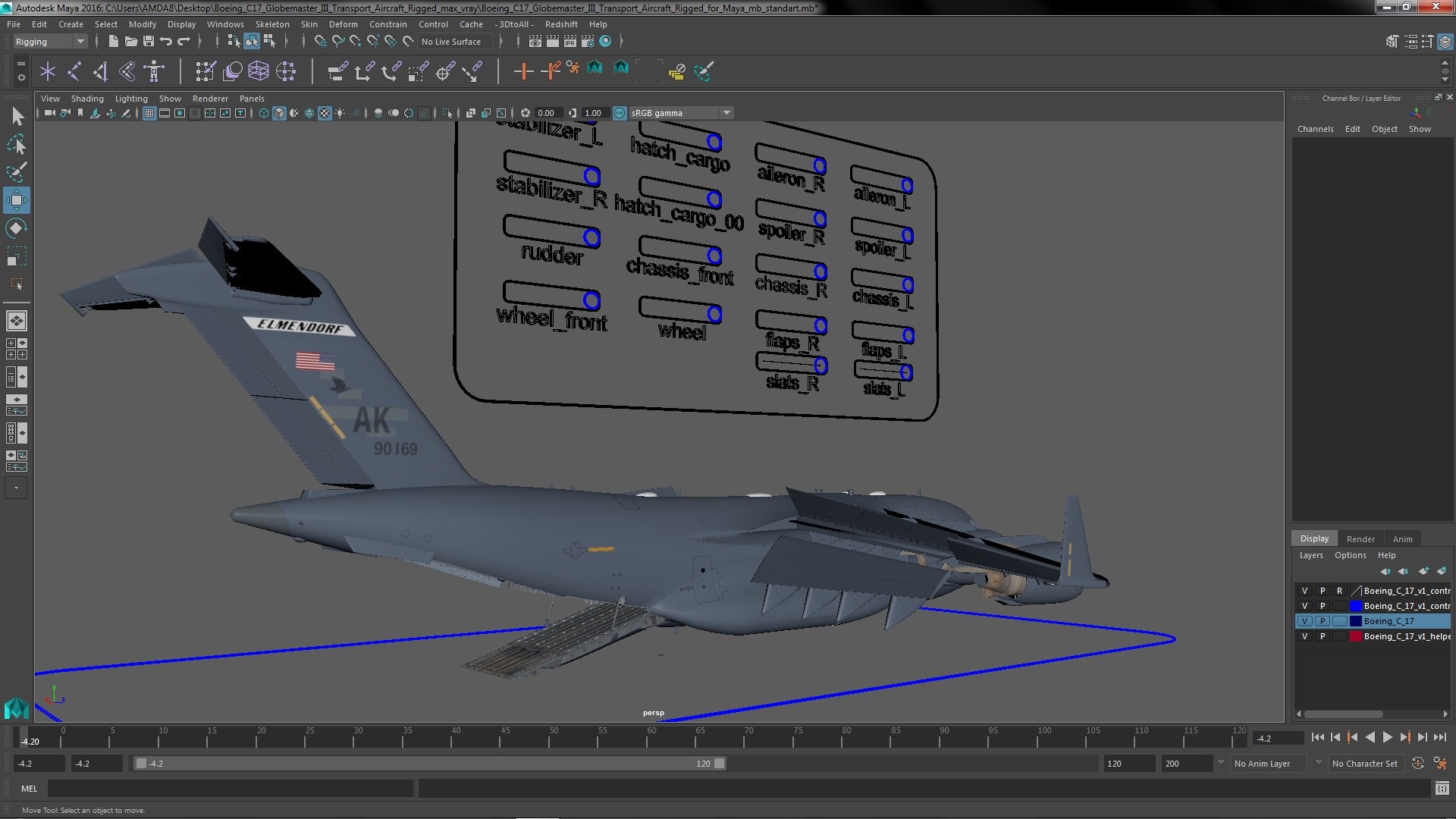Image resolution: width=1456 pixels, height=819 pixels.
Task: Activate the Lasso Select tool in the toolbox
Action: (x=17, y=144)
